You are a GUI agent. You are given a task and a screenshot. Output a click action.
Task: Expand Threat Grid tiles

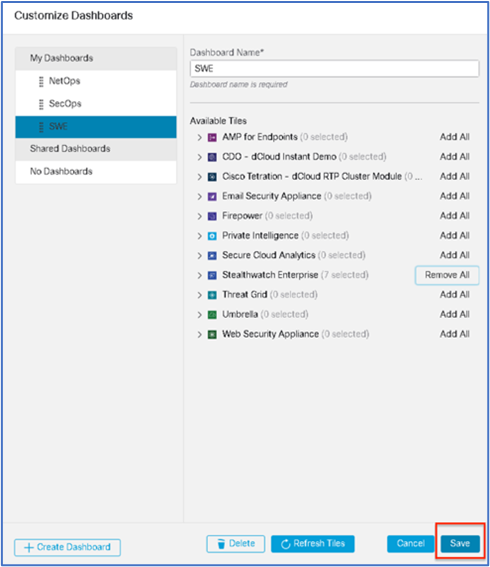coord(199,295)
